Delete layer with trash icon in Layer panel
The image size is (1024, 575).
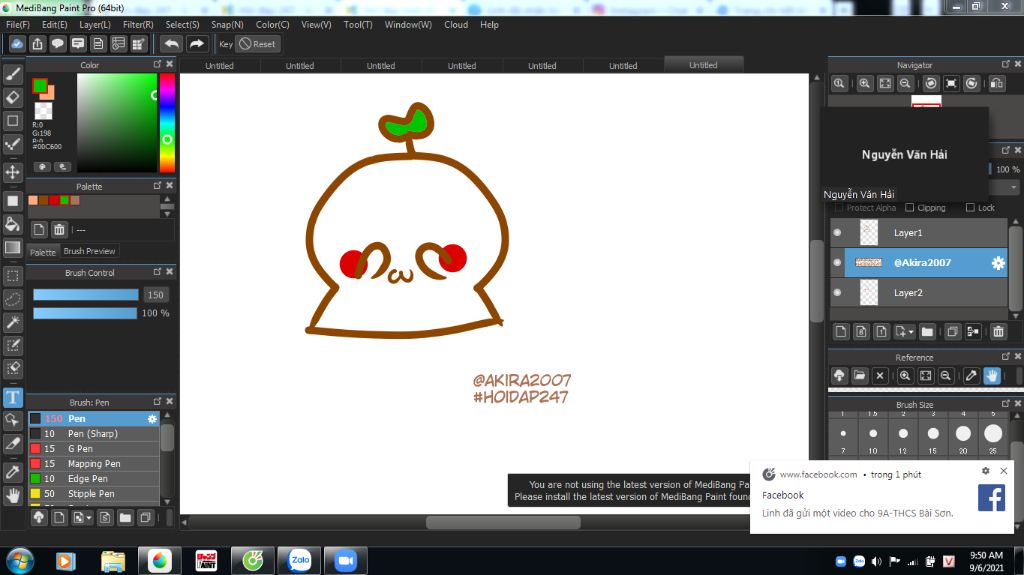click(x=999, y=332)
